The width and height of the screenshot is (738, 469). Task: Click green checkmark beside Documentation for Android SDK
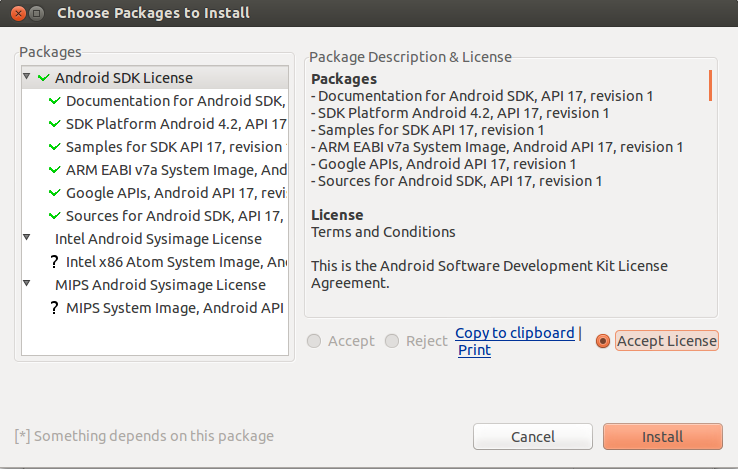tap(54, 101)
